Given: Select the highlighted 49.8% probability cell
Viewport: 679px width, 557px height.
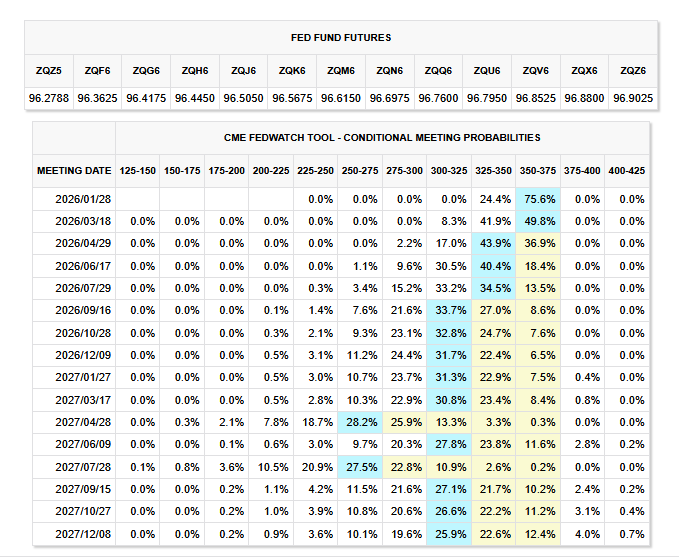Looking at the screenshot, I should tap(538, 221).
